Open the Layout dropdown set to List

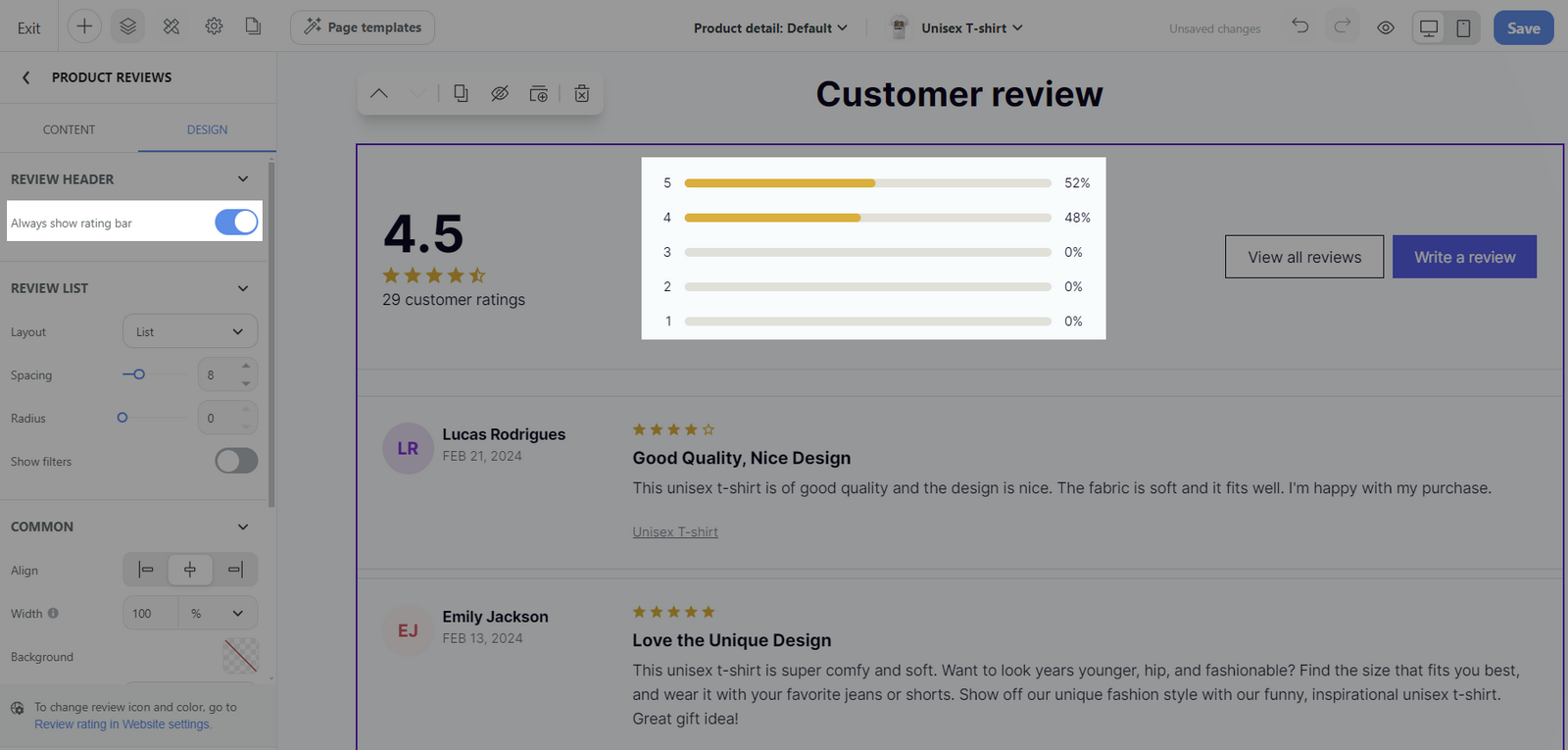[x=190, y=331]
